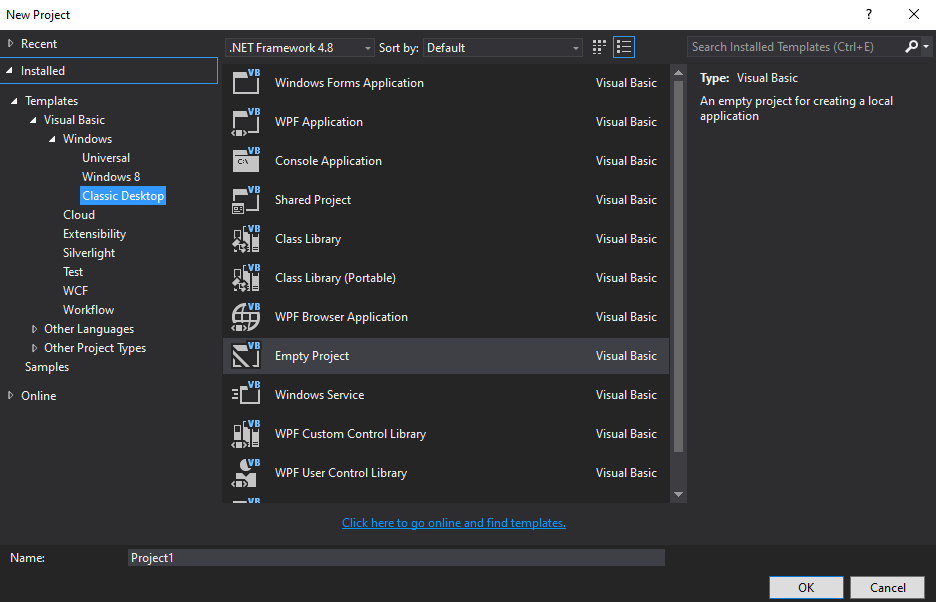The width and height of the screenshot is (936, 602).
Task: Select the Shared Project template icon
Action: point(246,199)
